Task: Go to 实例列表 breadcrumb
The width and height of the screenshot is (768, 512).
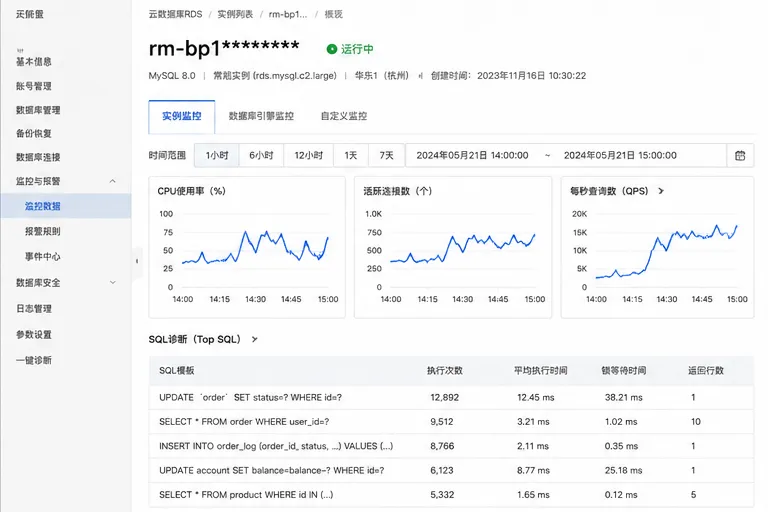Action: click(x=235, y=14)
